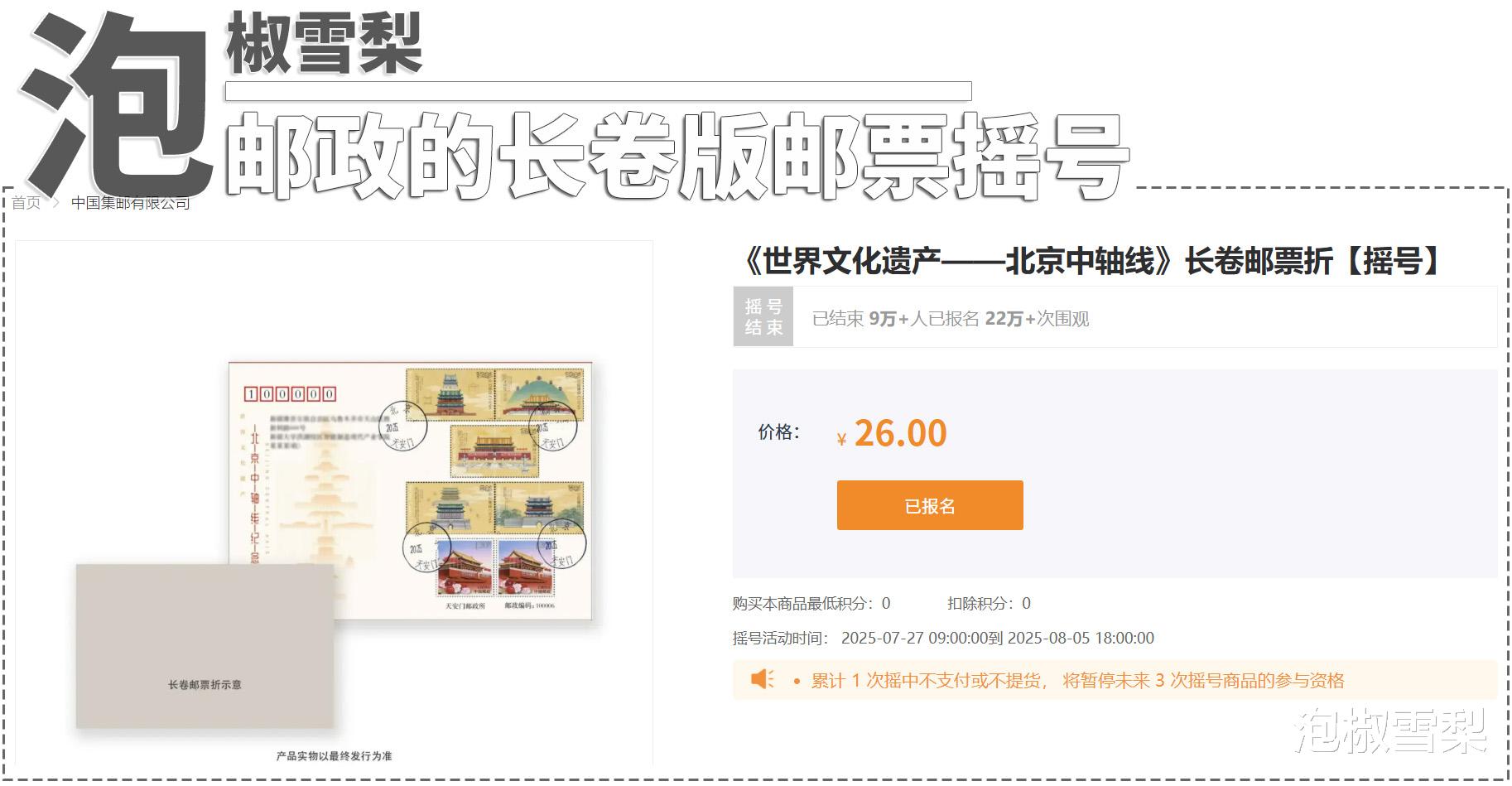Image resolution: width=1512 pixels, height=786 pixels.
Task: Click the 扣除积分 value
Action: [x=1027, y=604]
